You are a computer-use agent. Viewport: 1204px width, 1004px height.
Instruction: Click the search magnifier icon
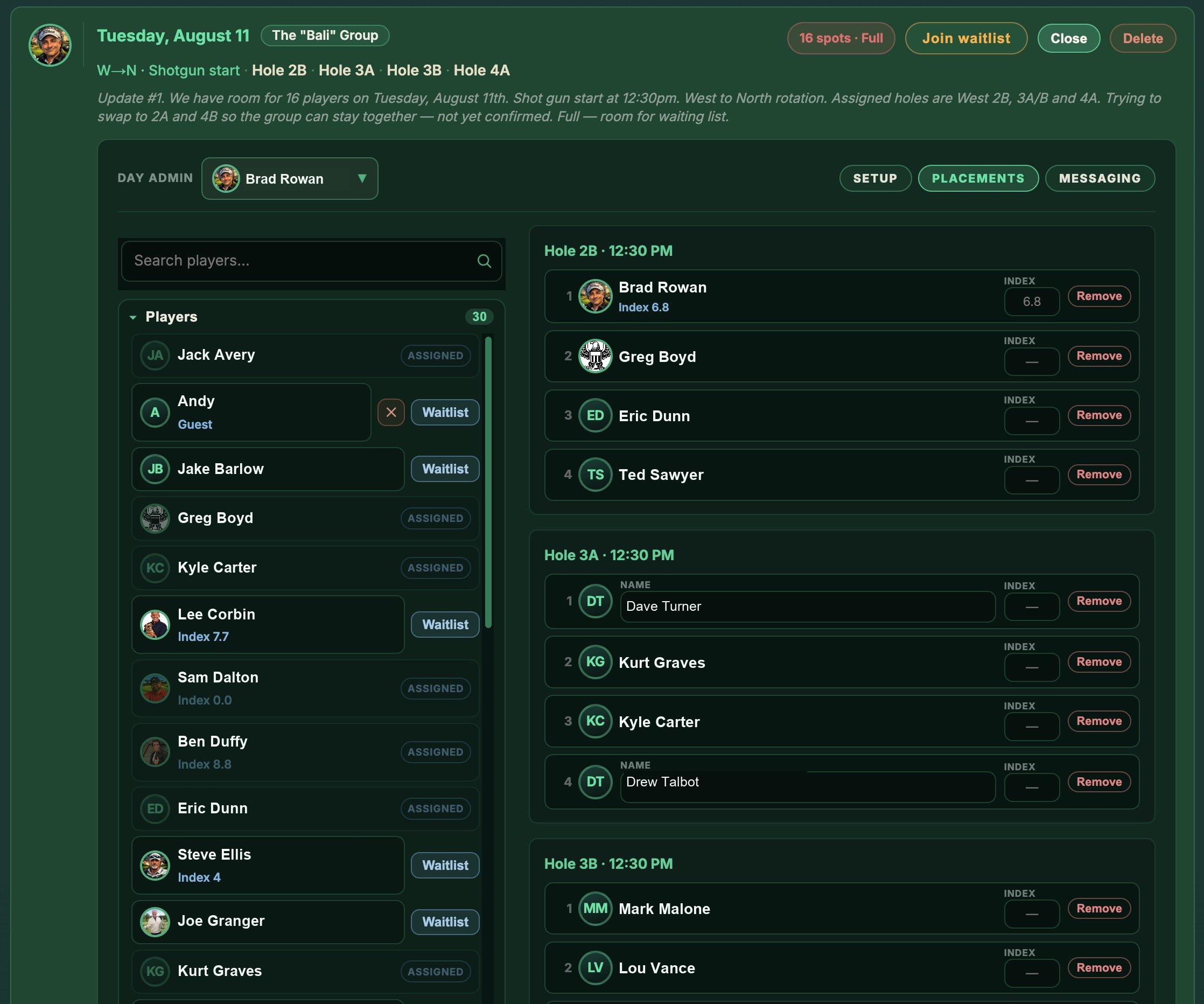[x=484, y=261]
